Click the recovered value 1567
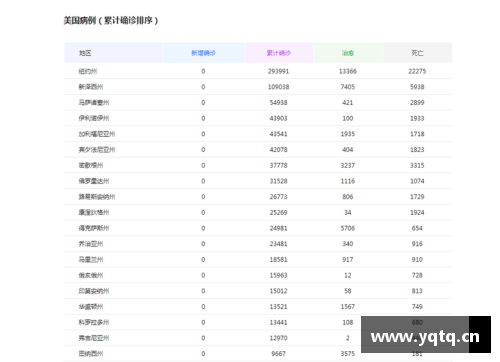Viewport: 500px width, 362px height. (x=348, y=306)
